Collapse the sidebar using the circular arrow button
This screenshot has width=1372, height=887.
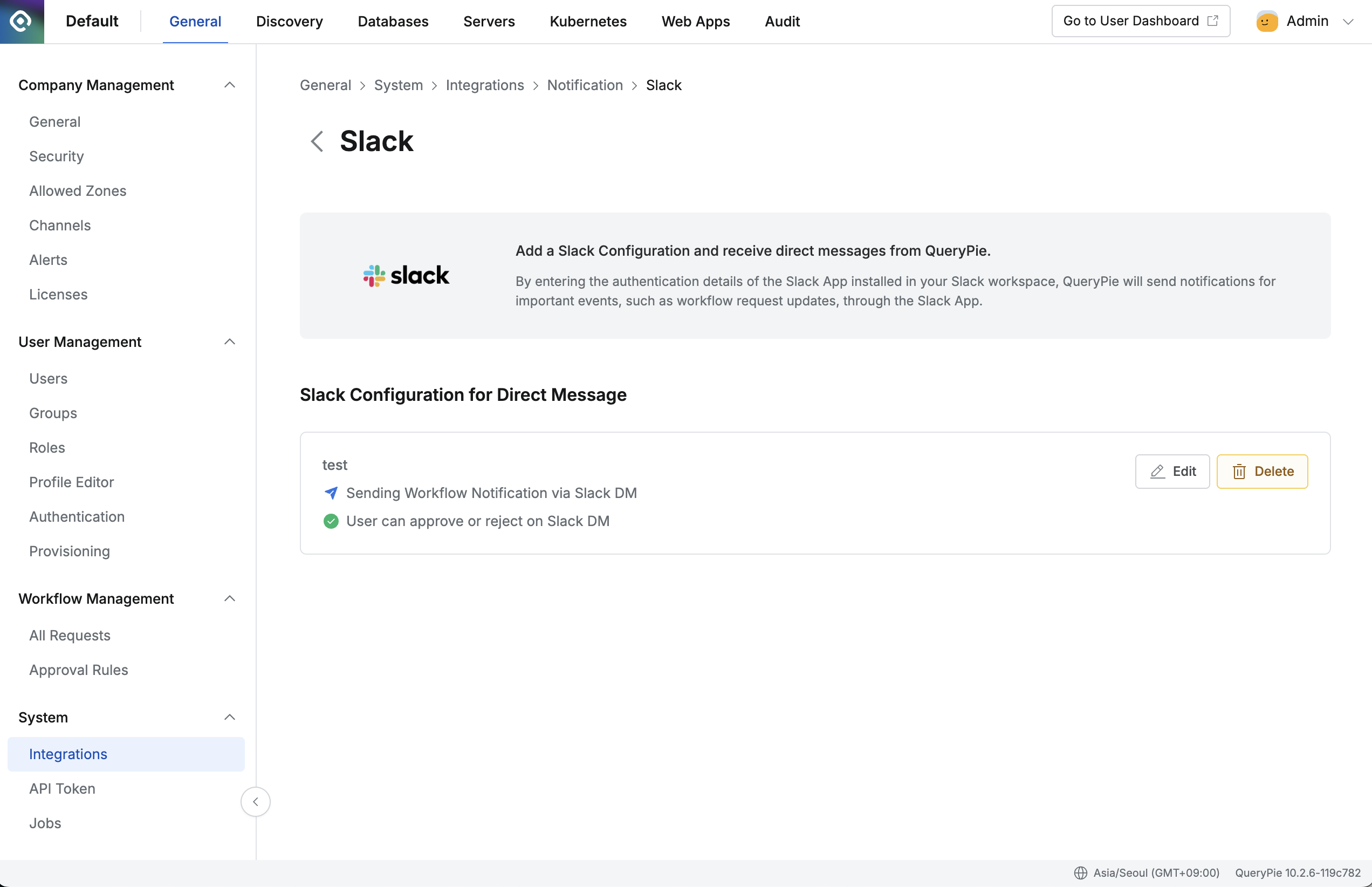tap(256, 801)
